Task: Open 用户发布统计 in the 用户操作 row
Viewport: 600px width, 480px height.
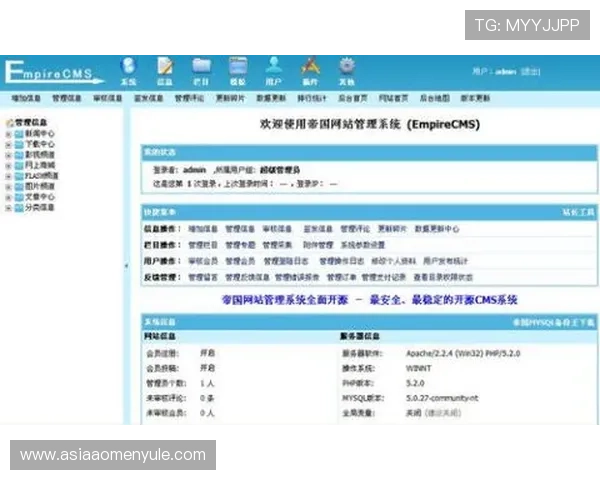Action: pyautogui.click(x=445, y=261)
